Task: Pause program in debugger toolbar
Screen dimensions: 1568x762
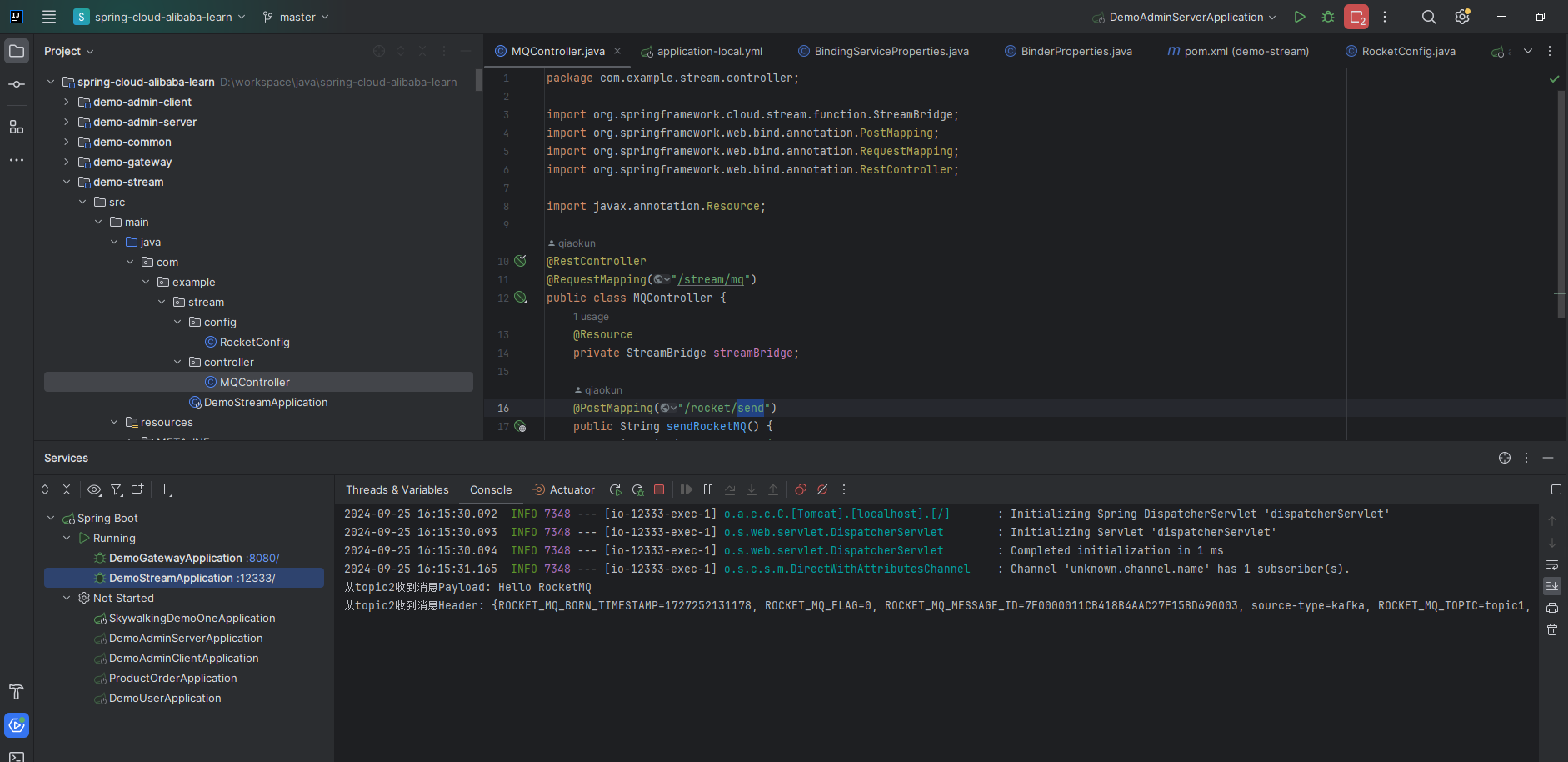Action: (x=708, y=490)
